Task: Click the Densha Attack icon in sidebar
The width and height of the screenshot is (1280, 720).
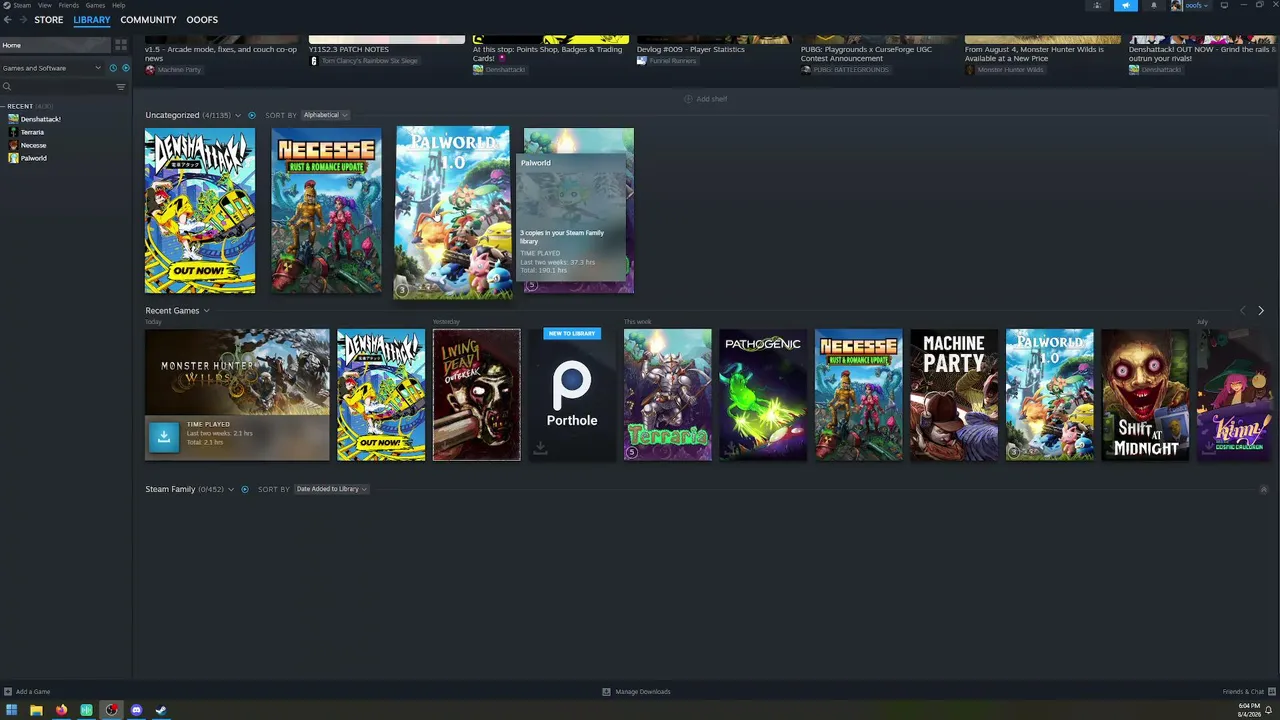Action: point(13,119)
